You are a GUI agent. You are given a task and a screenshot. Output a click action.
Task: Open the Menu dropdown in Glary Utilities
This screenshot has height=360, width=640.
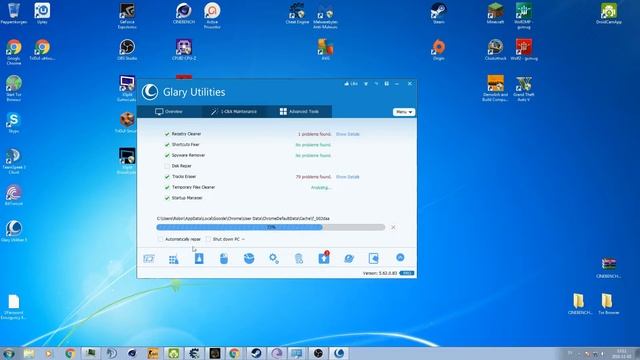(404, 112)
